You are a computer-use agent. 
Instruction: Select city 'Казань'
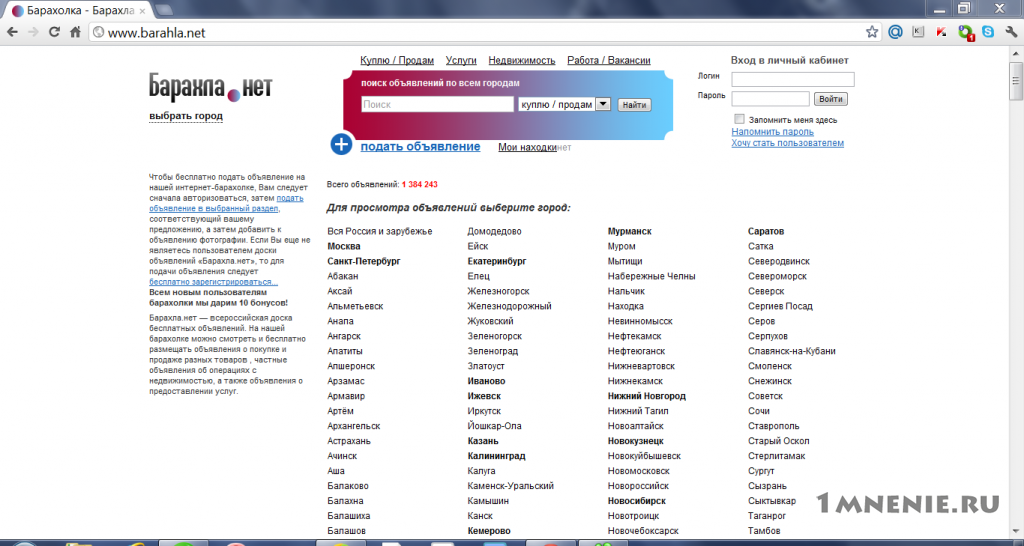click(x=483, y=441)
